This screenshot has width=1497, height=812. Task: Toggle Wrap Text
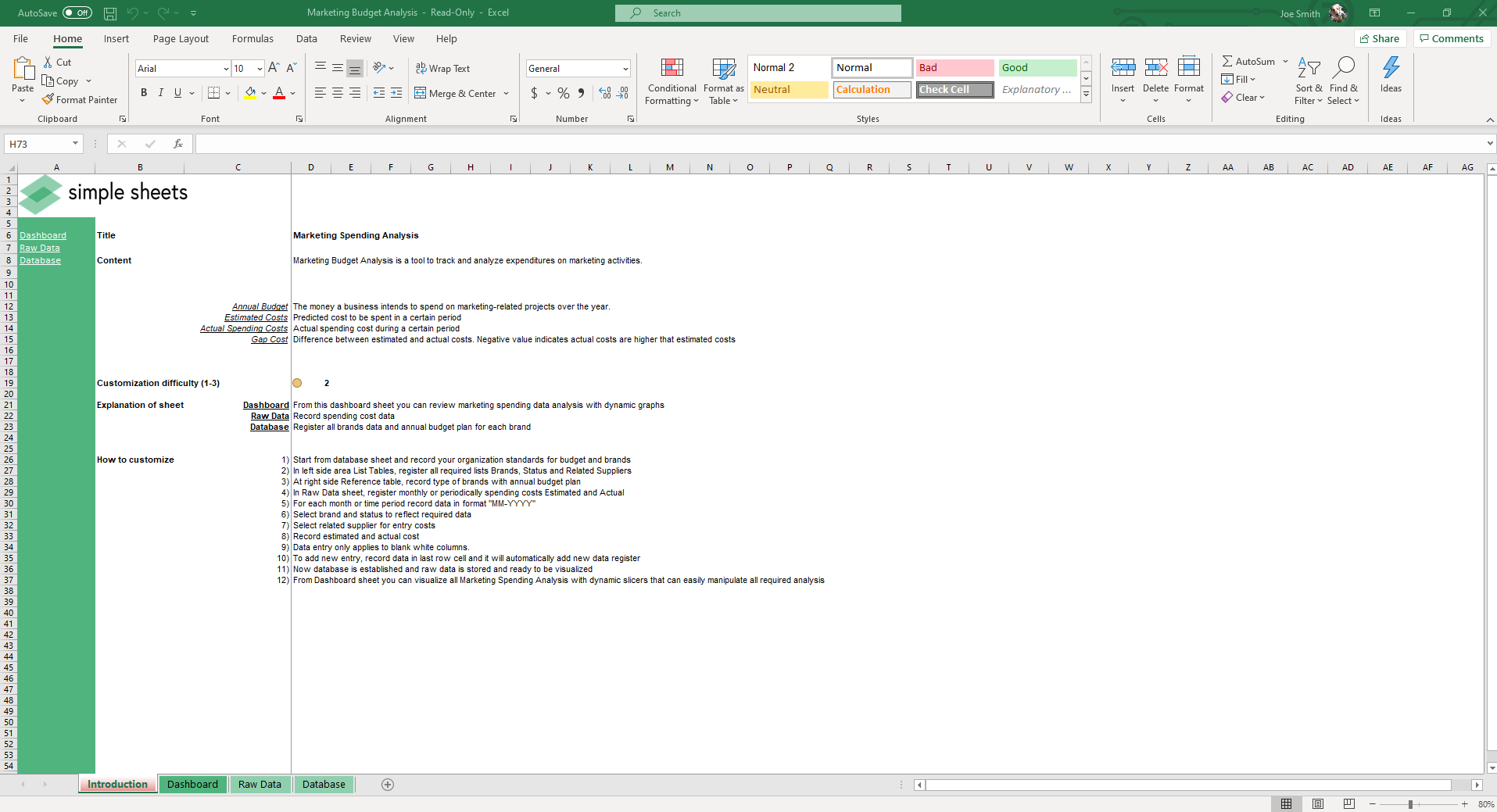(442, 69)
